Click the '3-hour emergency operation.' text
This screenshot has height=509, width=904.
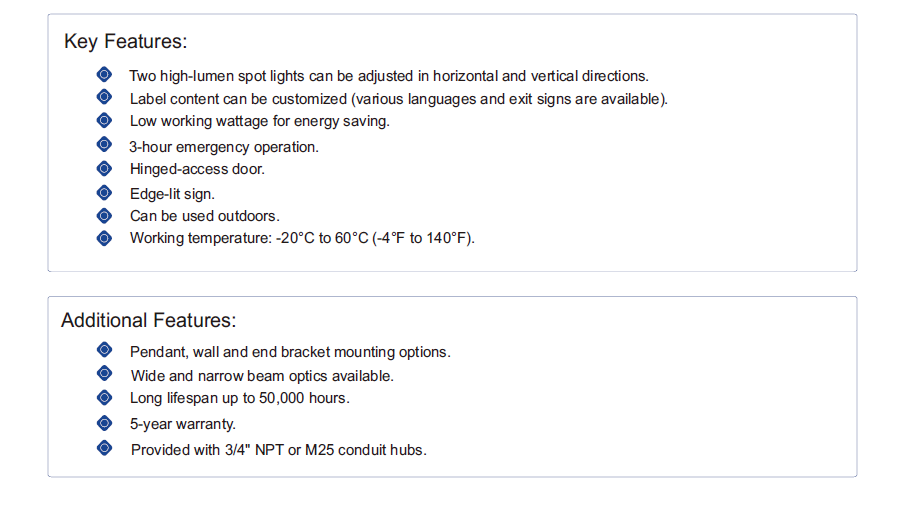pos(224,147)
